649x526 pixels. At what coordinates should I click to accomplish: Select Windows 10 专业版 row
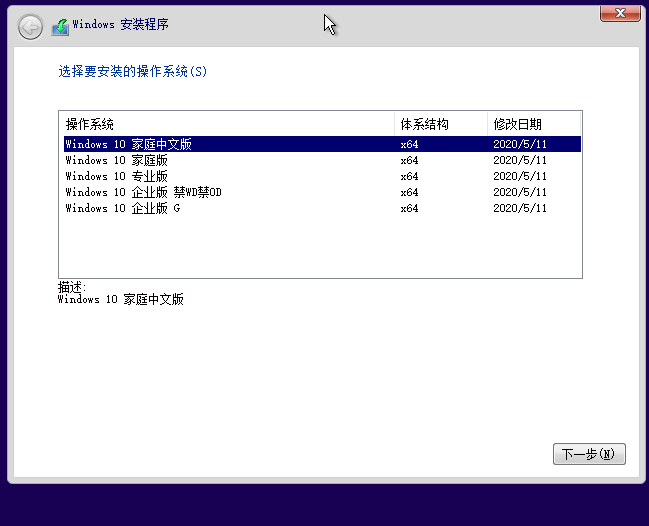322,176
